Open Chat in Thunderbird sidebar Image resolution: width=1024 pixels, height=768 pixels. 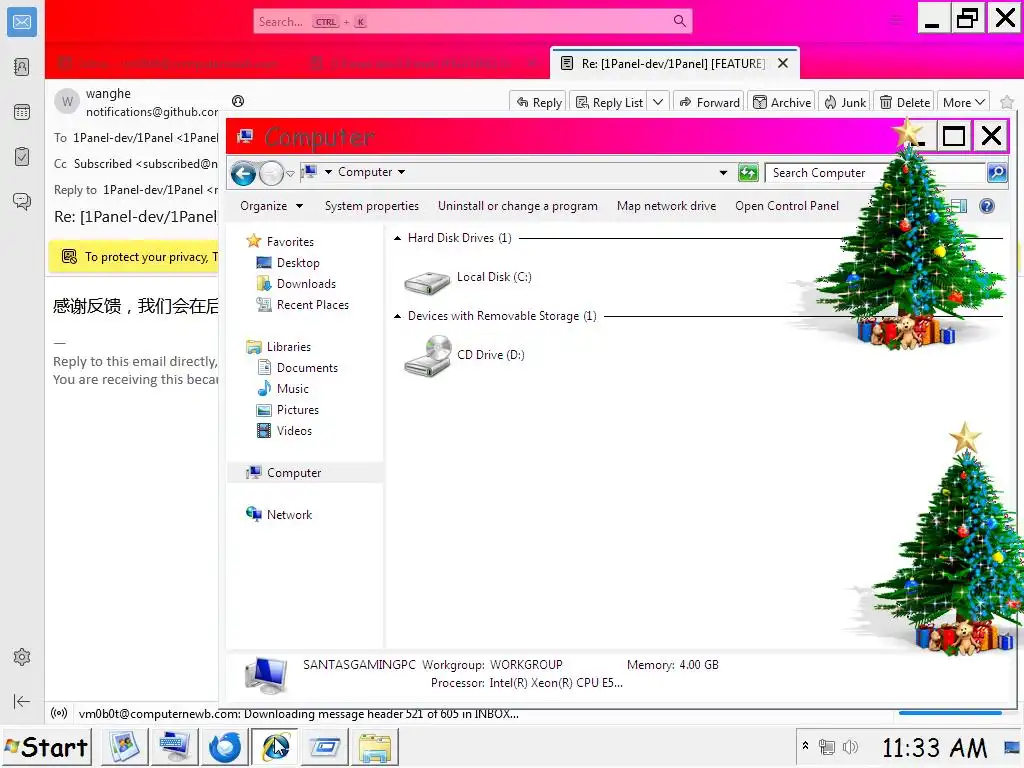(x=22, y=201)
